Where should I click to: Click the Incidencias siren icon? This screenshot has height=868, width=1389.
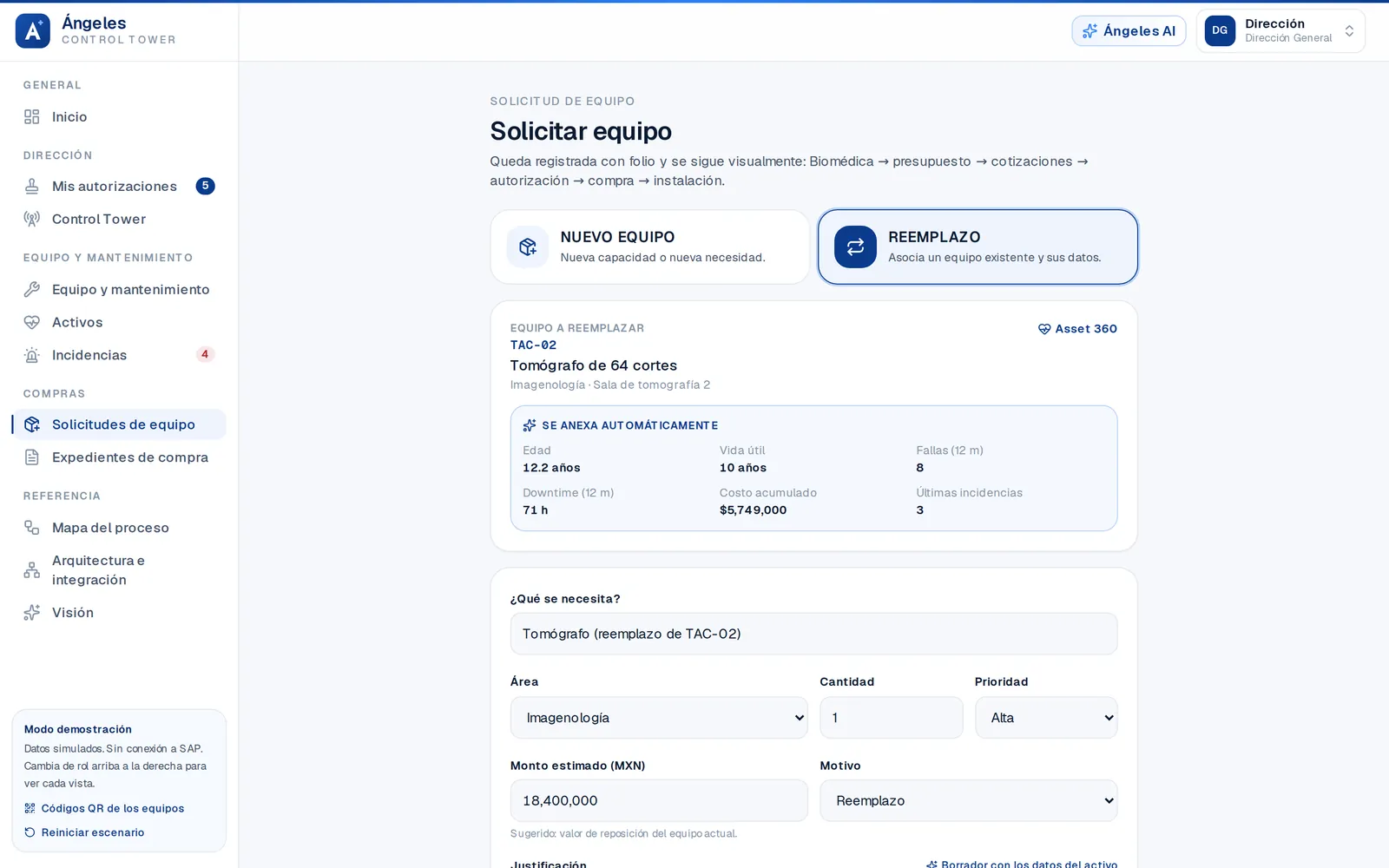[x=32, y=355]
